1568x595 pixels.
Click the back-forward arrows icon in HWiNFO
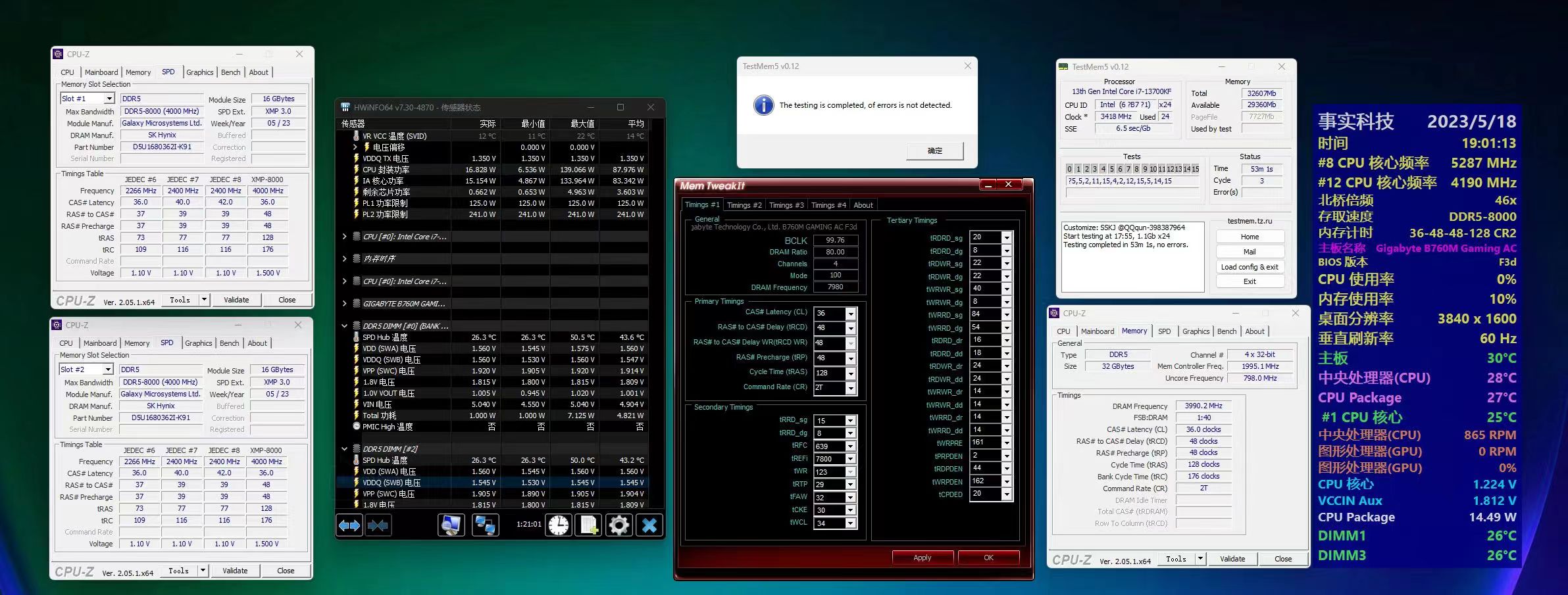349,525
